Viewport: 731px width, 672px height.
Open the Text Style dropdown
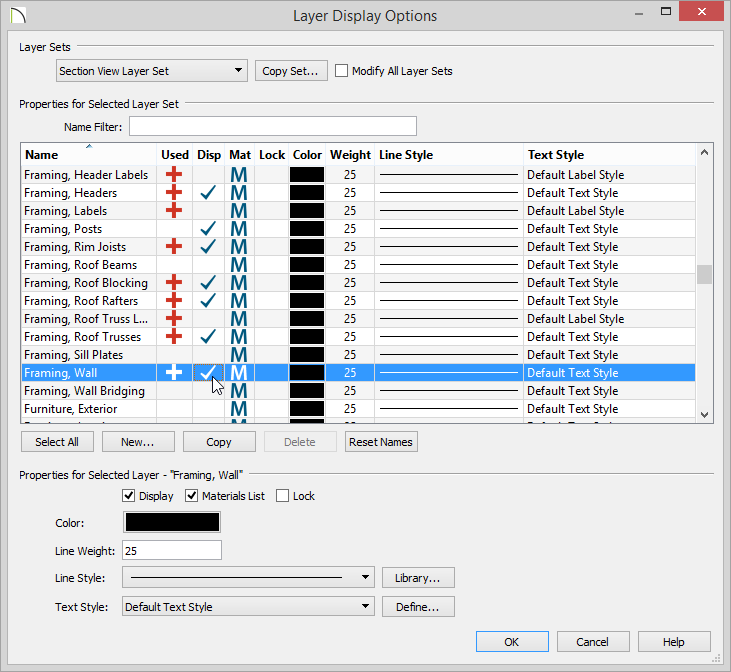(248, 607)
